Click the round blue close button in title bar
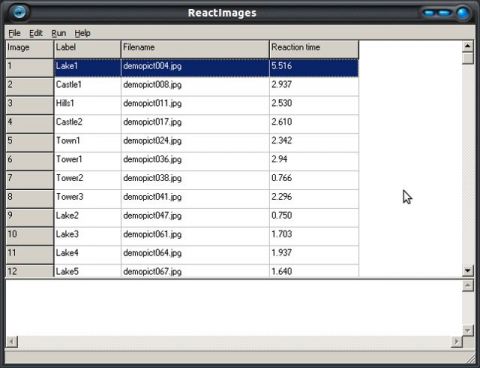 [463, 13]
